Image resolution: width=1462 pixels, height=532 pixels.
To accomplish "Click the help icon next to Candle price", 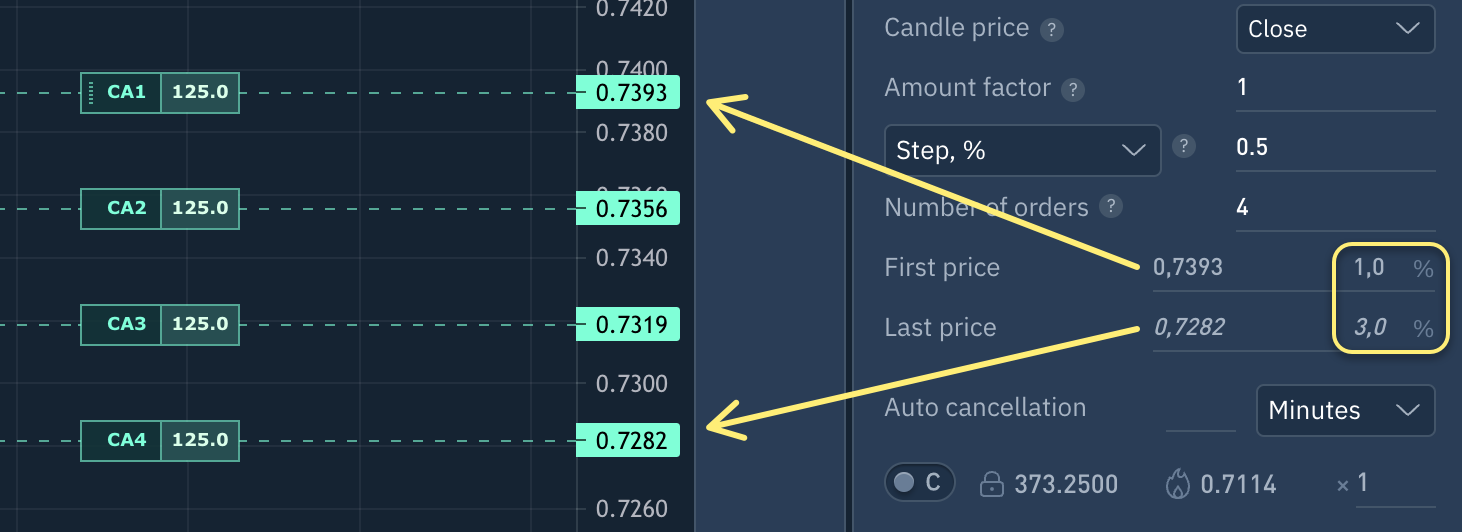I will point(1051,30).
